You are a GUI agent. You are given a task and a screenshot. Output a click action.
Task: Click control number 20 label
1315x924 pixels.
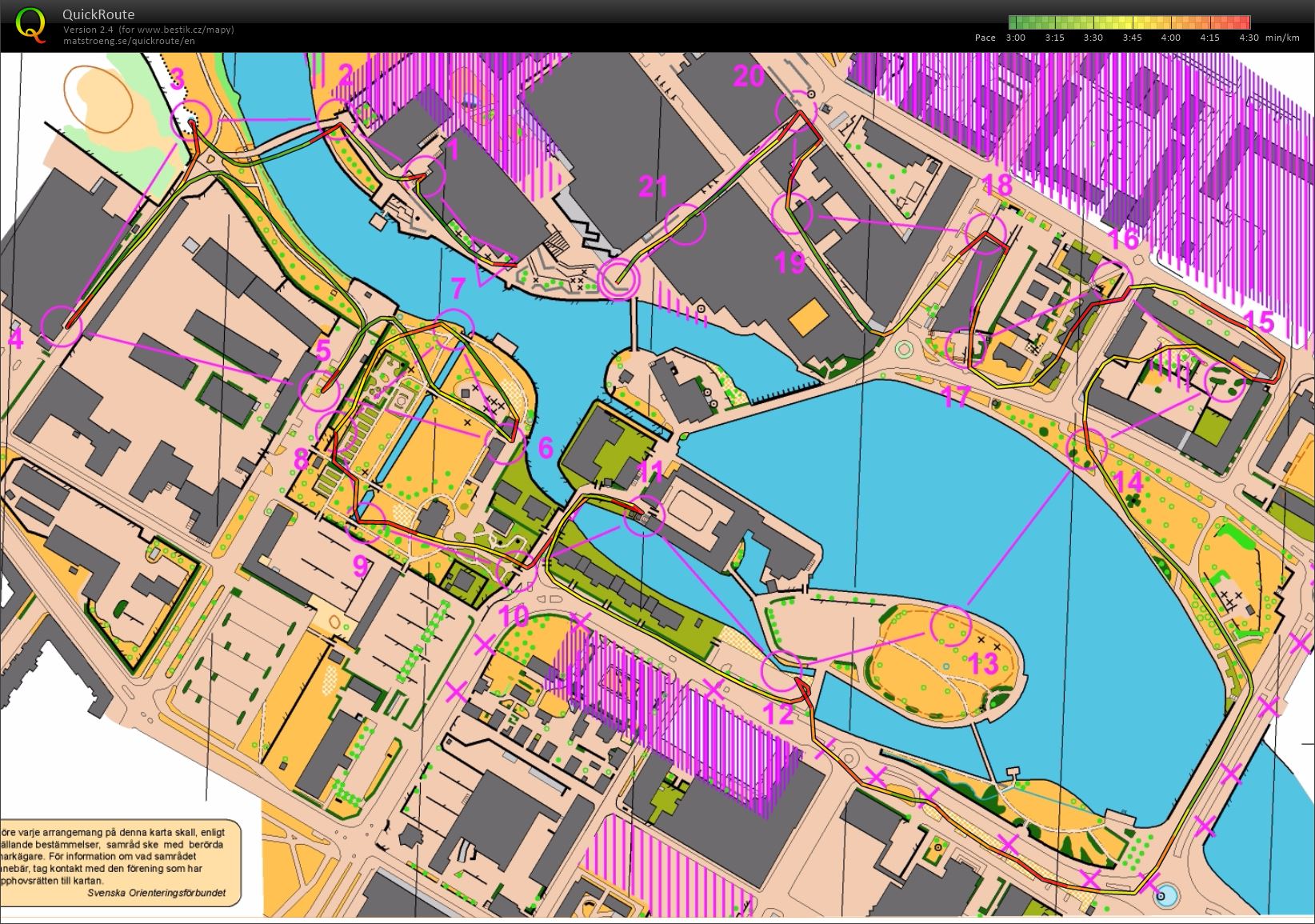point(749,76)
